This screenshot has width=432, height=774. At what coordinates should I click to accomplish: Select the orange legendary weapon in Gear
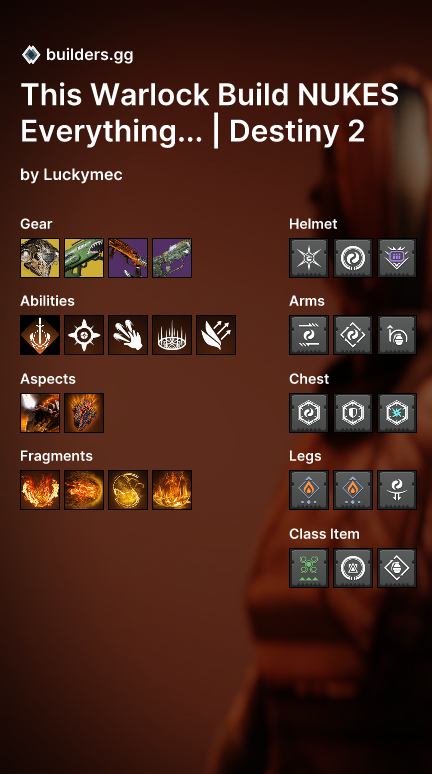[128, 258]
